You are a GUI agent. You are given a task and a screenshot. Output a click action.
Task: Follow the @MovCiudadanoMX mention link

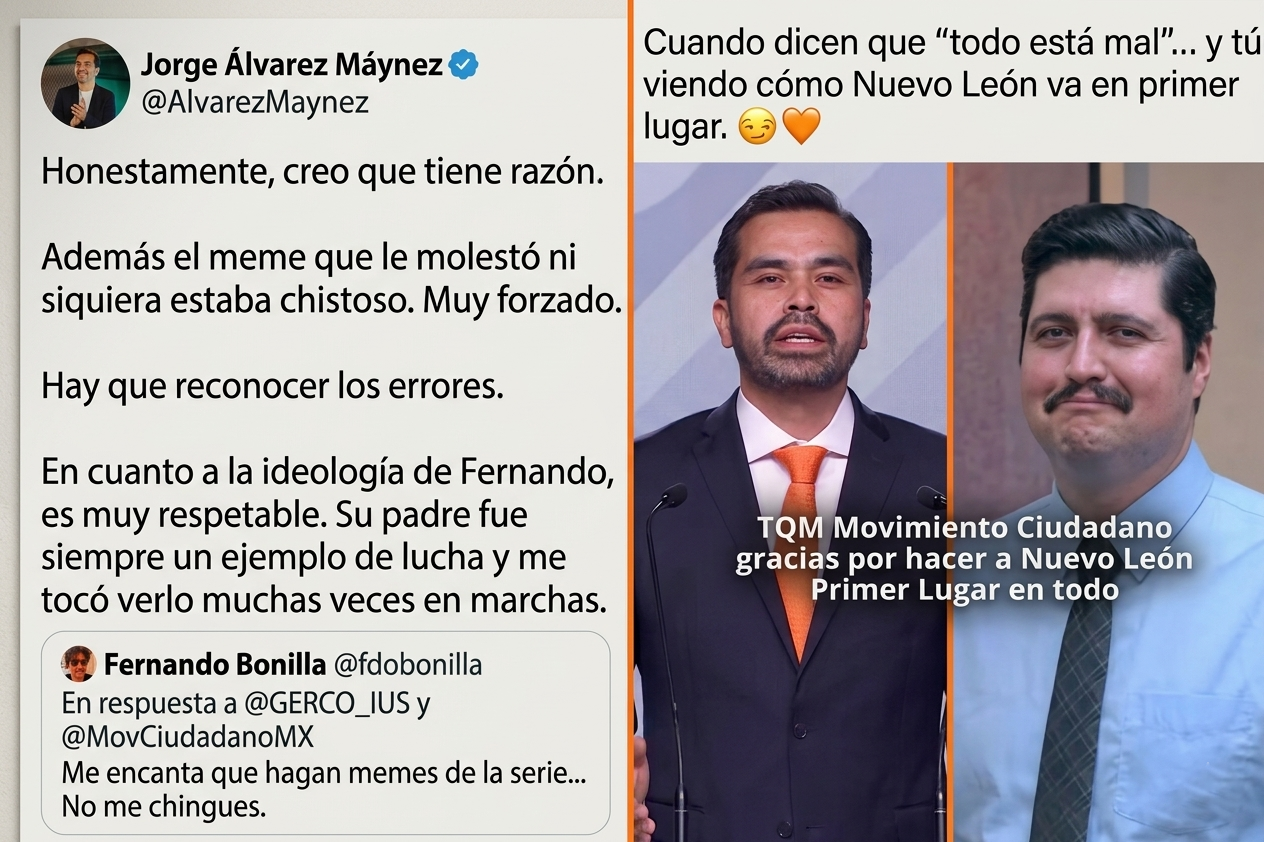[x=188, y=738]
